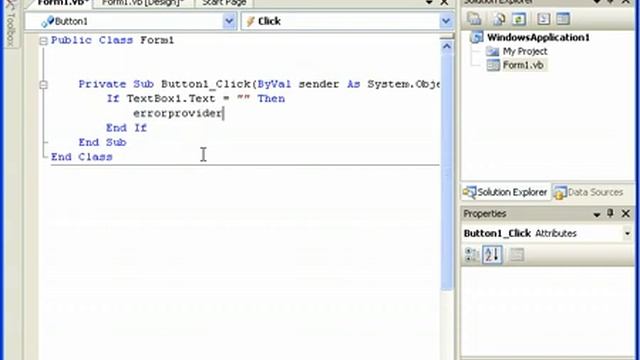Click the editor split bar above scrollbar
This screenshot has width=640, height=360.
click(x=447, y=37)
